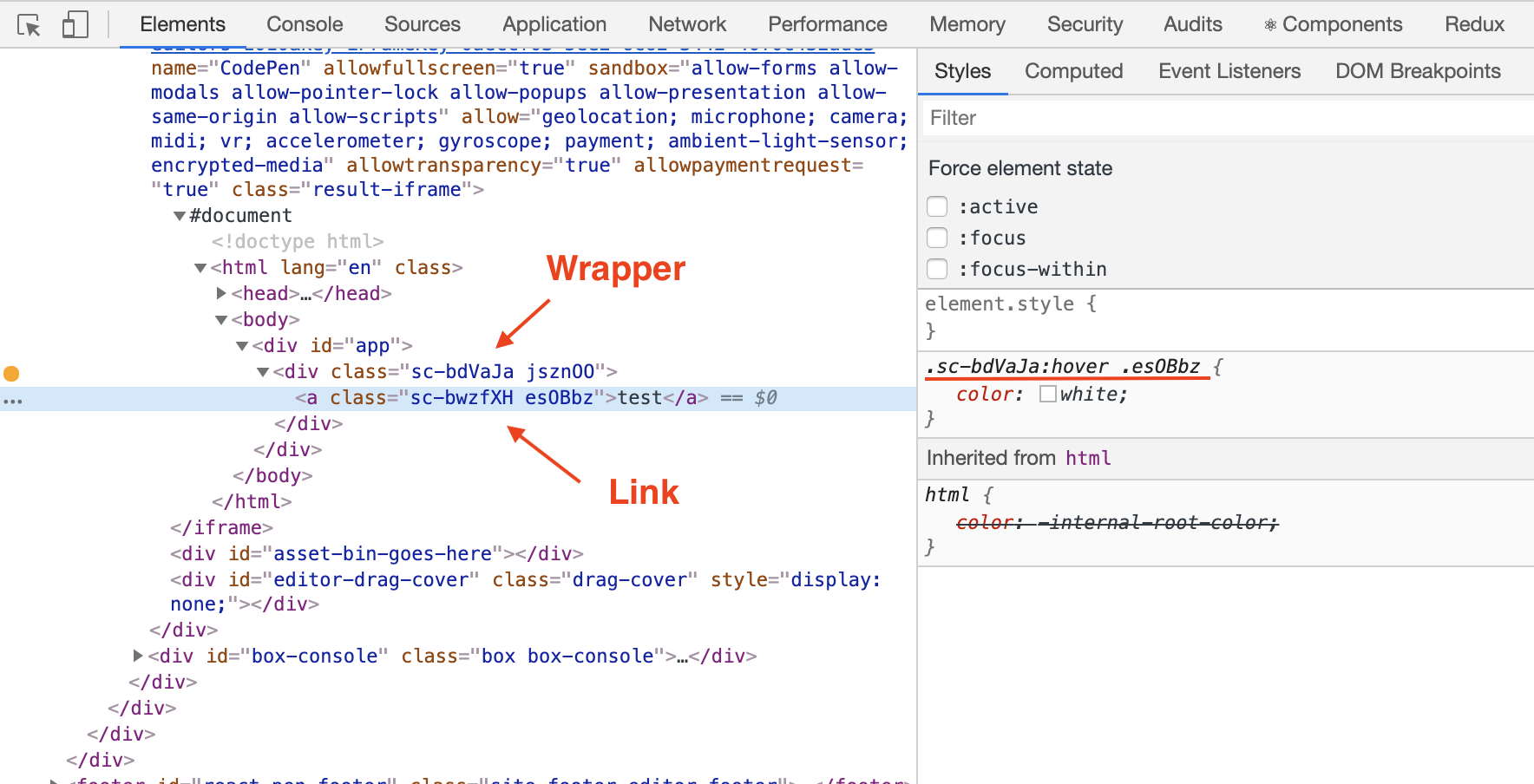
Task: Open the React Components tab
Action: [x=1333, y=24]
